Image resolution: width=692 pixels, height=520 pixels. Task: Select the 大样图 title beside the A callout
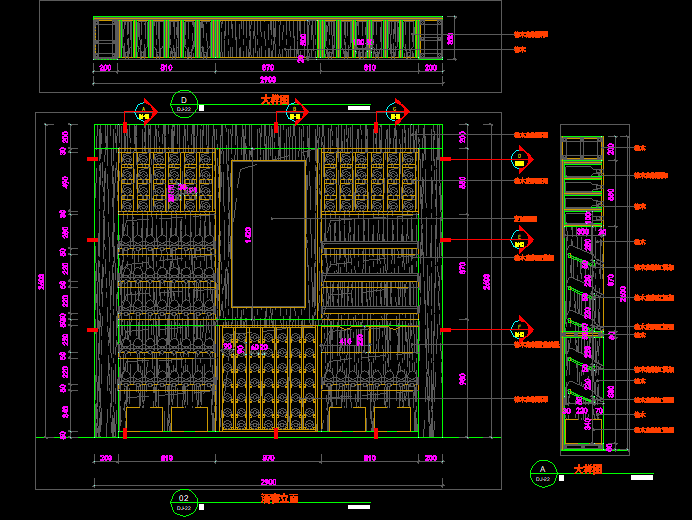588,469
